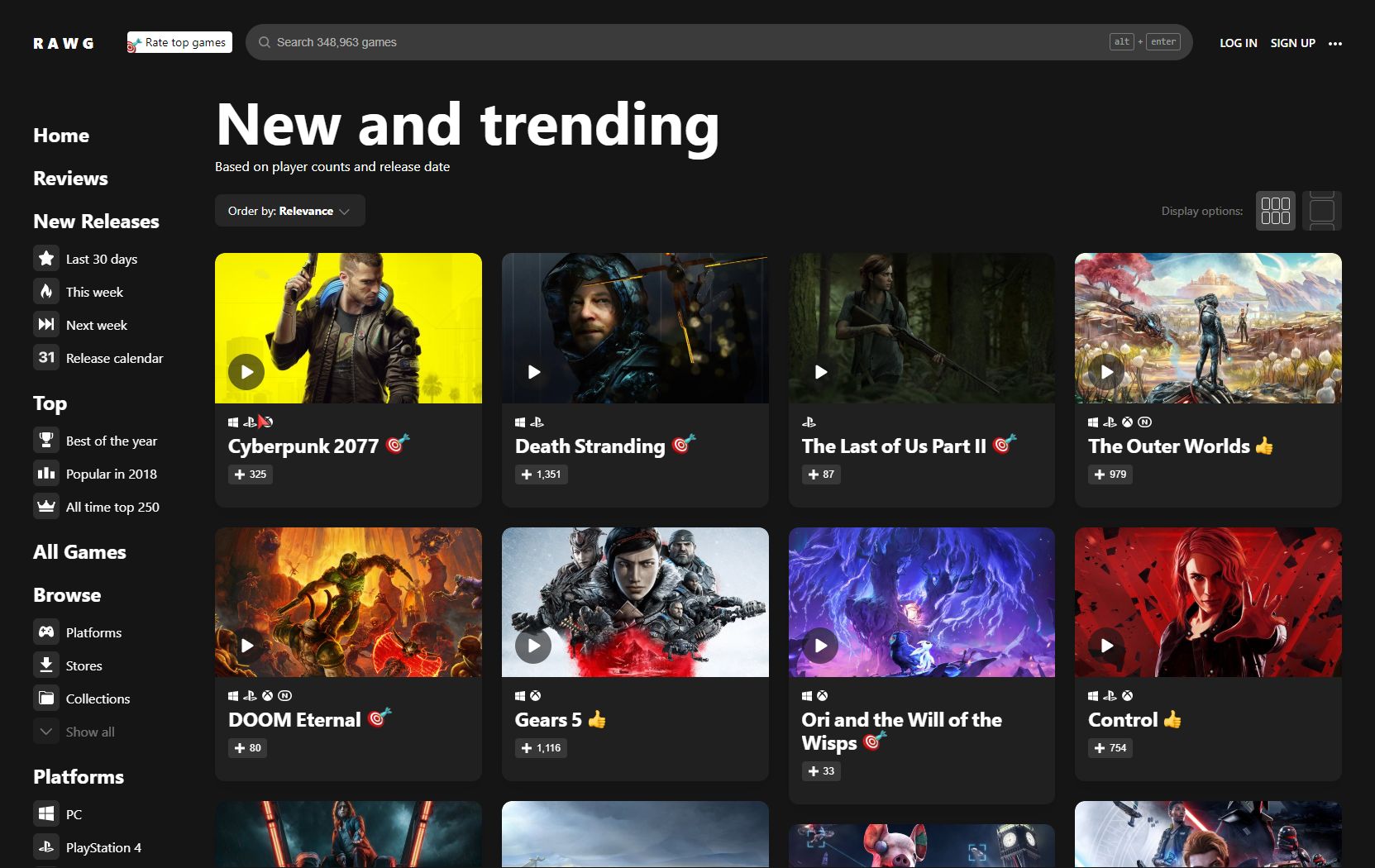Play the DOOM Eternal video preview

tap(246, 646)
